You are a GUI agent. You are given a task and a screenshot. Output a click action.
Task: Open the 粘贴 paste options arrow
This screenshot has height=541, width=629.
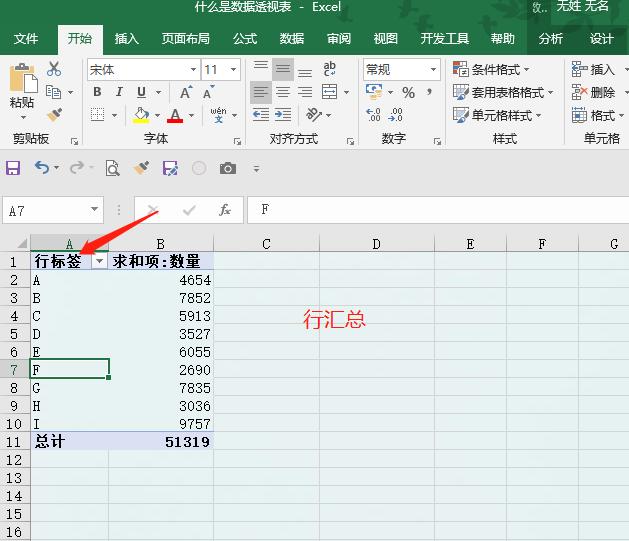[23, 118]
